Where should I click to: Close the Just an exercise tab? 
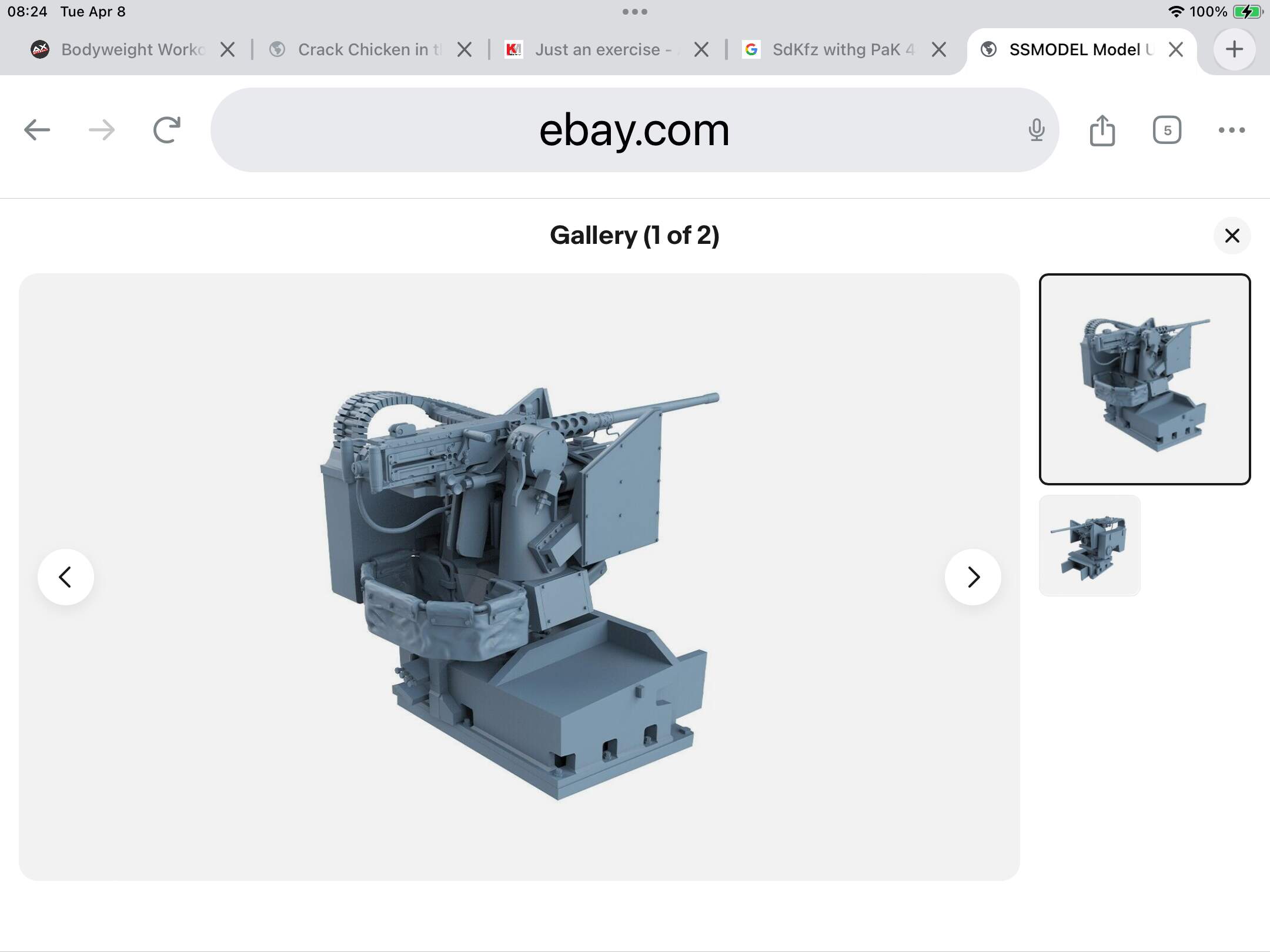701,49
